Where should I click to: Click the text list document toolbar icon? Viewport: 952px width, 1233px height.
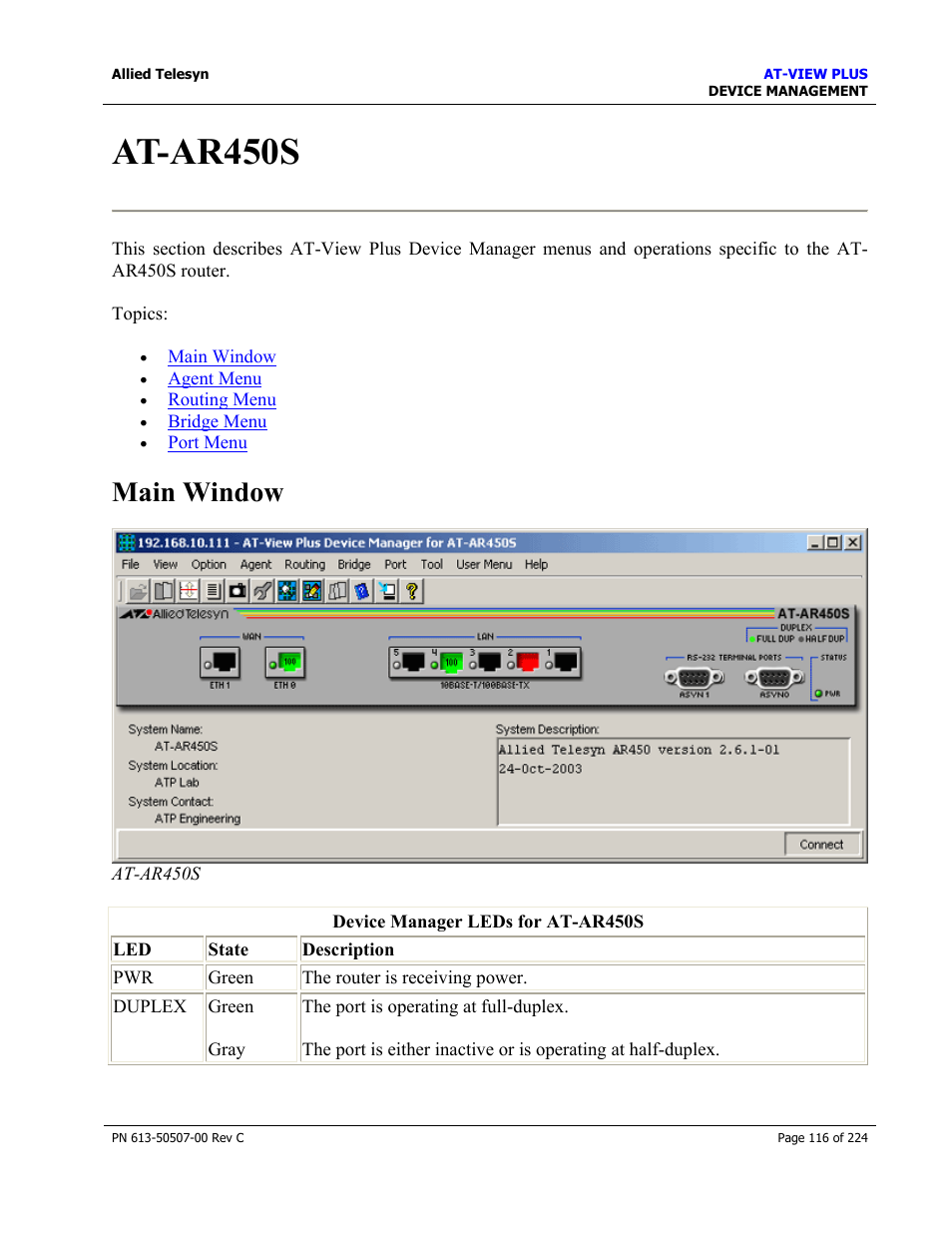[x=214, y=591]
